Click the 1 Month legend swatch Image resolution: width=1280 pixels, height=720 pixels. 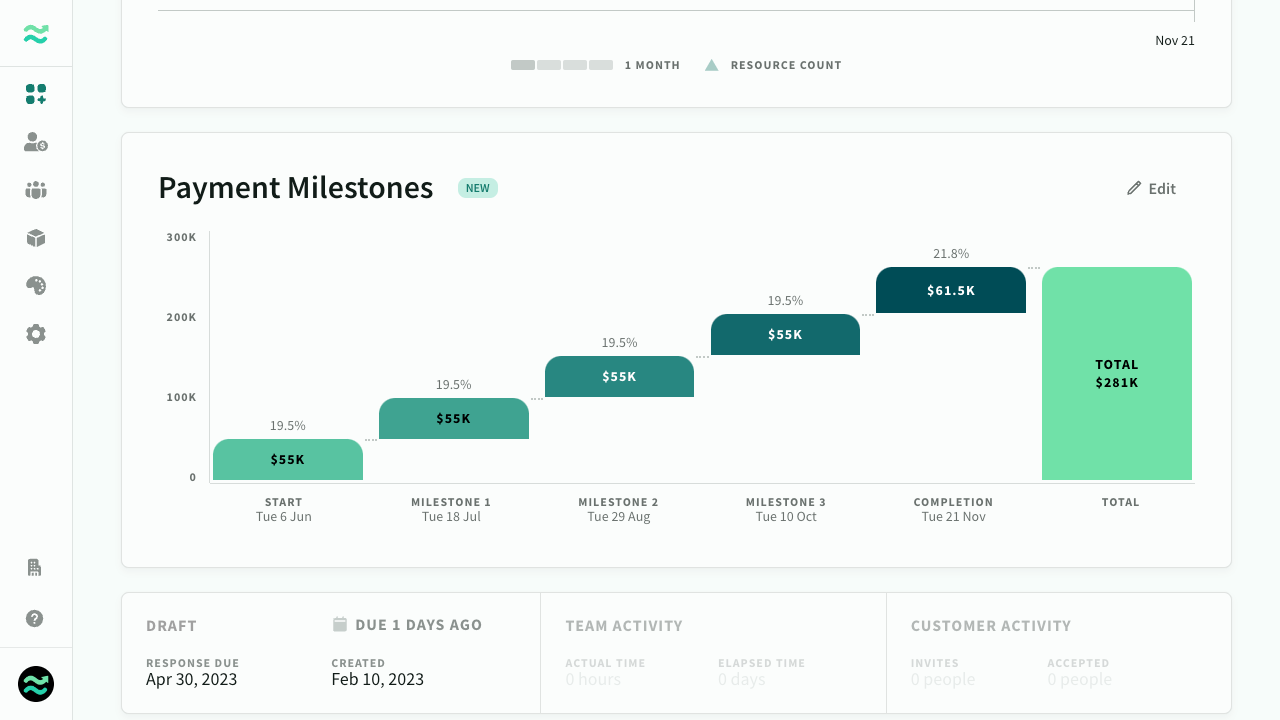pos(562,65)
